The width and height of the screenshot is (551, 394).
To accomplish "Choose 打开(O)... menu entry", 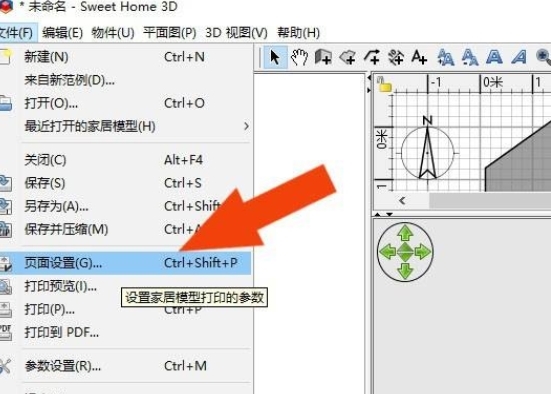I will (125, 103).
